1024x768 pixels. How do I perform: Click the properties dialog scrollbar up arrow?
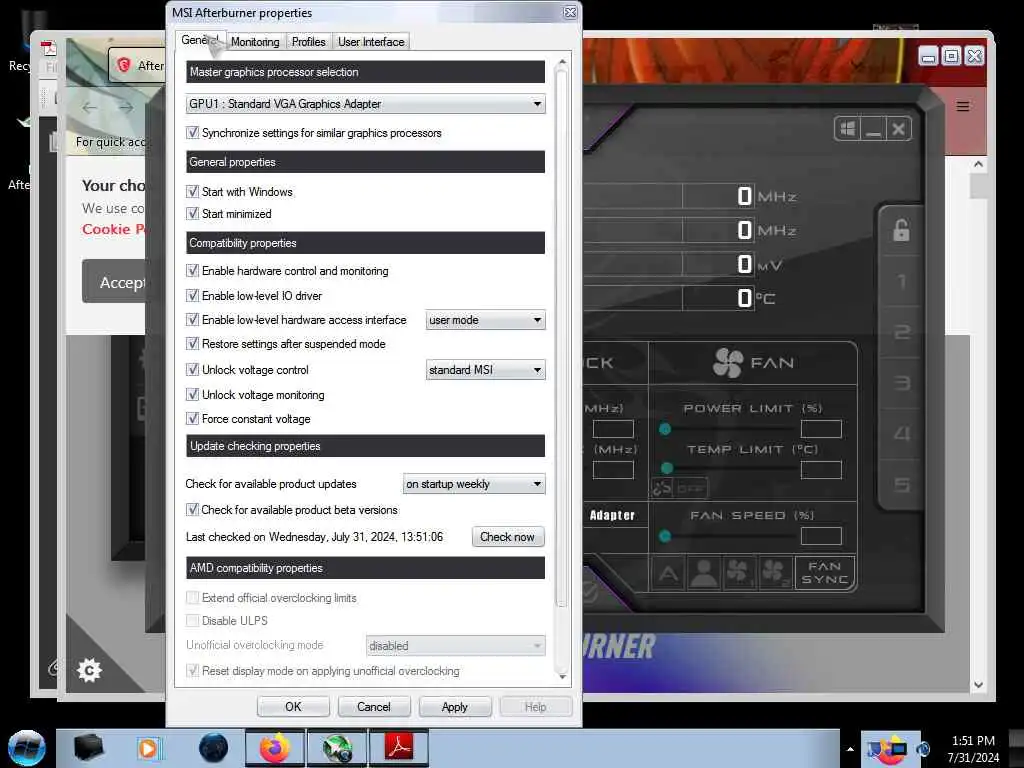[562, 62]
